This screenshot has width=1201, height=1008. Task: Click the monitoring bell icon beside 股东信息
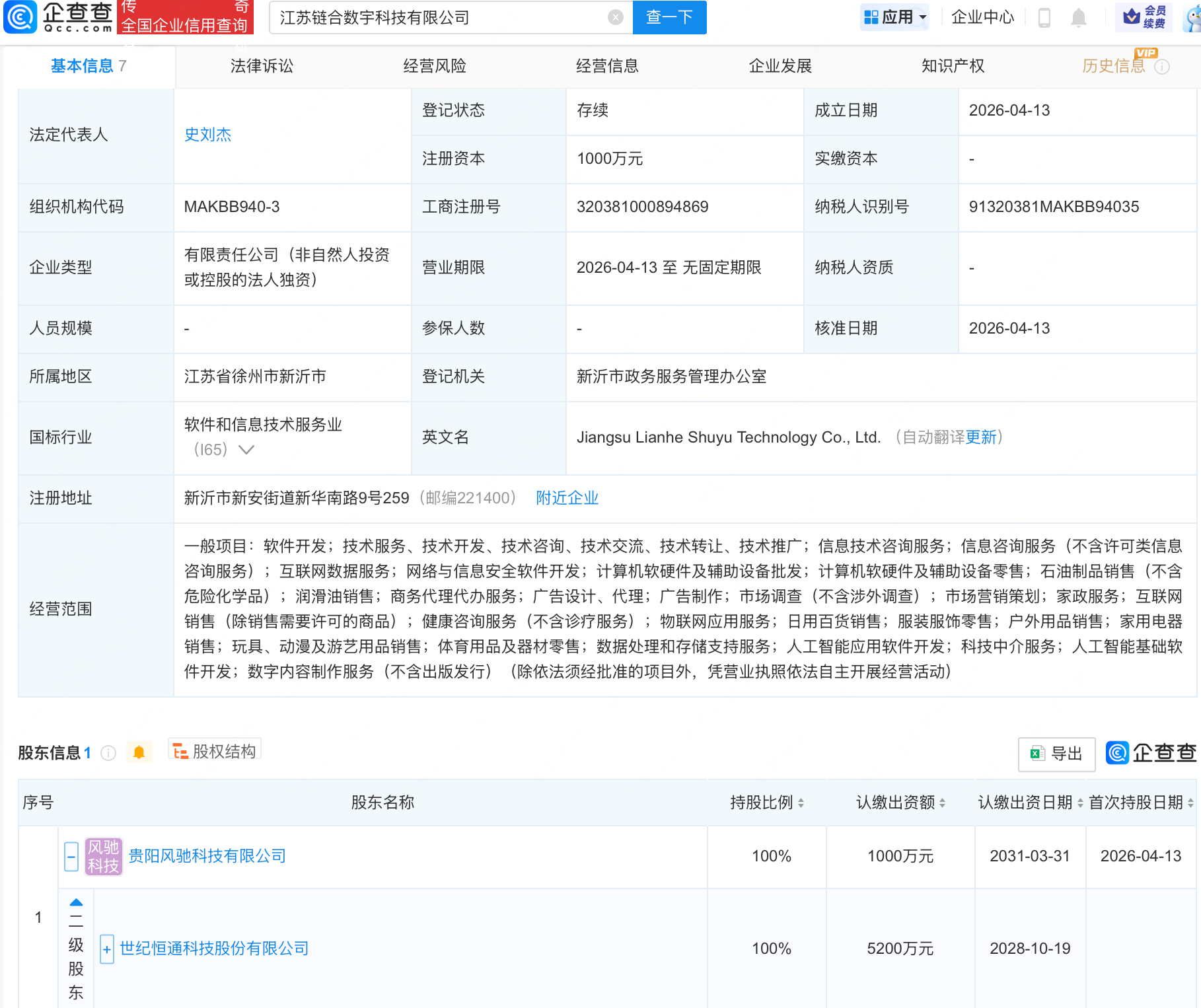coord(139,752)
